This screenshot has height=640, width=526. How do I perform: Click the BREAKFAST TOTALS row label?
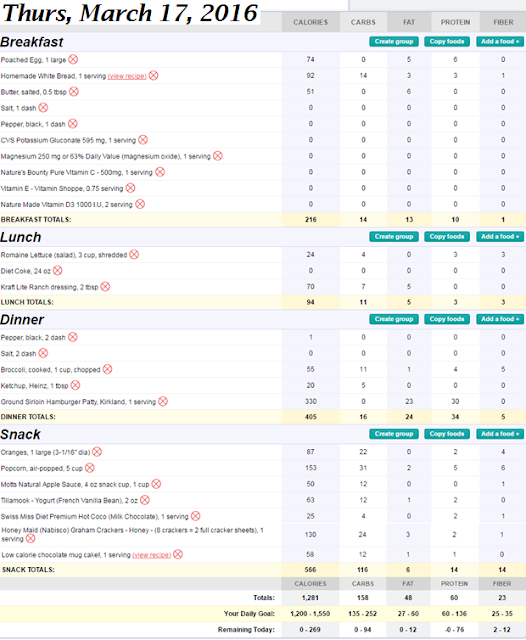tap(36, 220)
